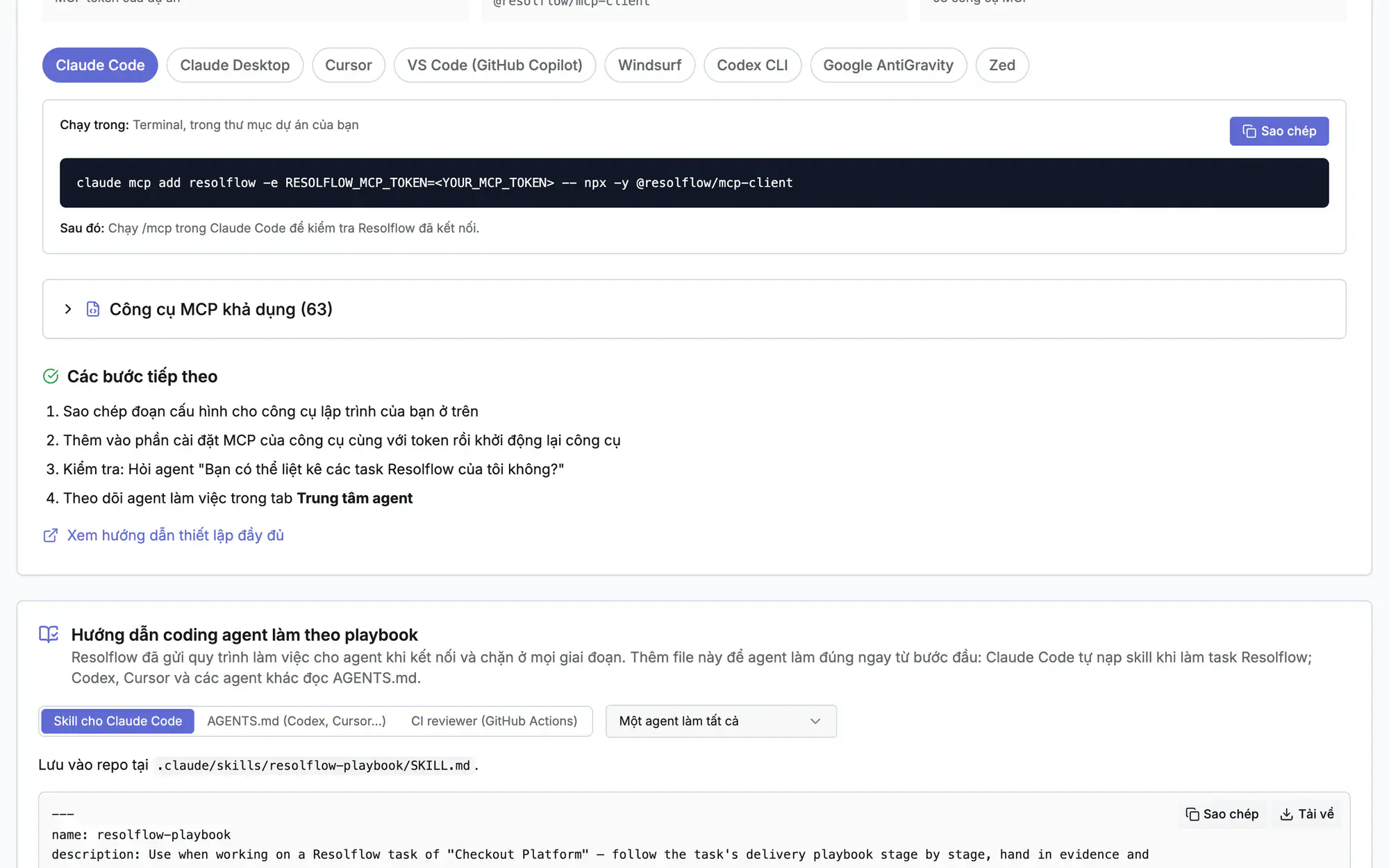Viewport: 1389px width, 868px height.
Task: Click the MCP tools file-code icon
Action: 93,309
